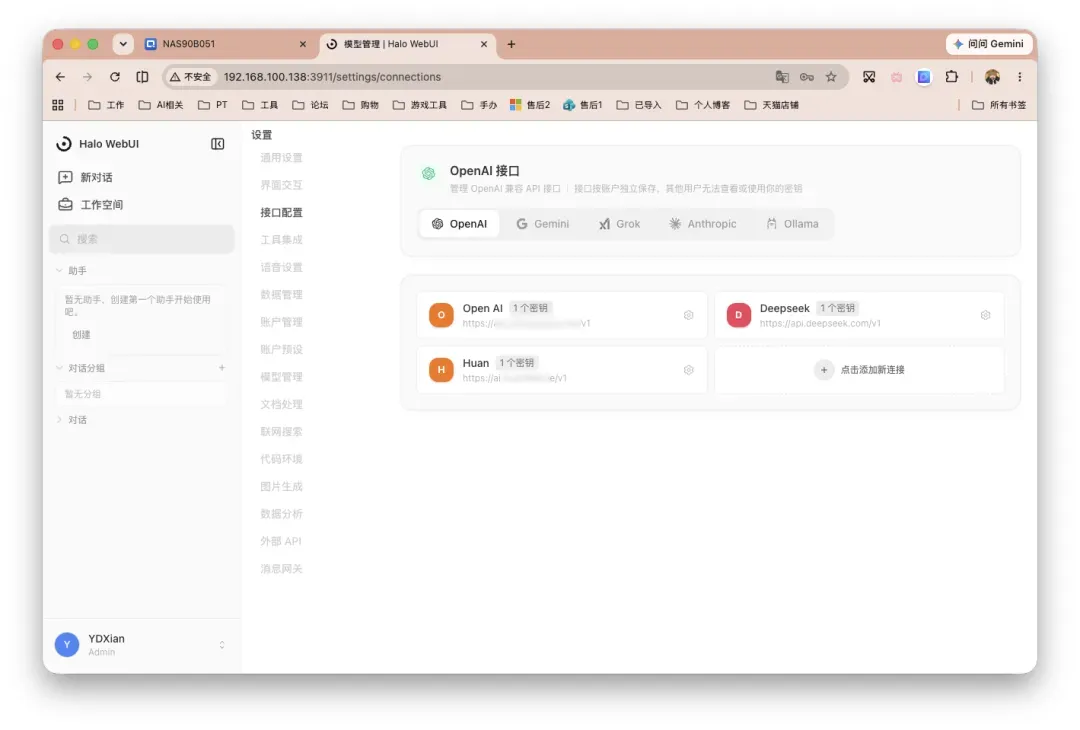This screenshot has width=1080, height=730.
Task: Toggle the browser side panel icon
Action: coord(143,77)
